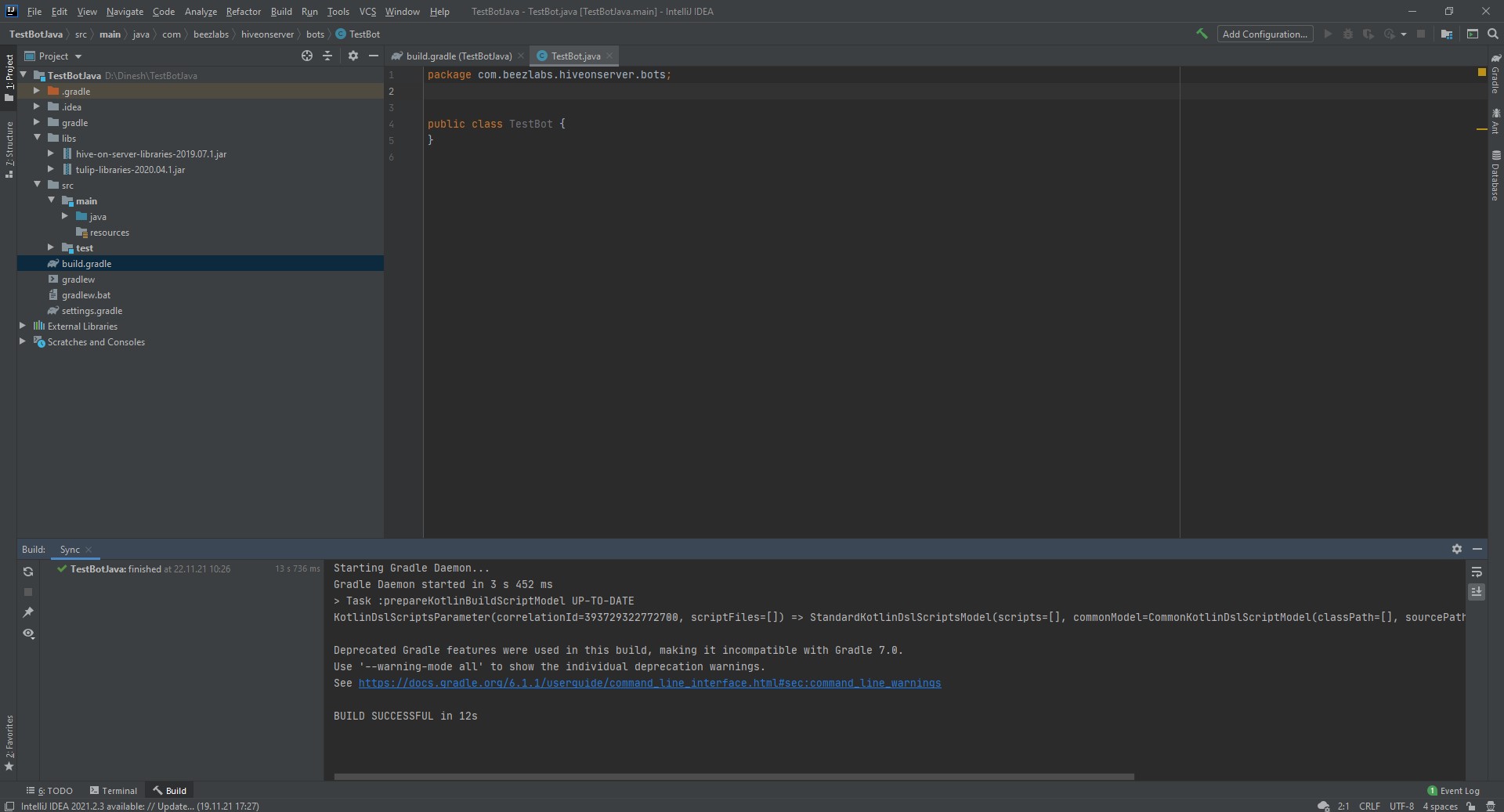Expand the java folder under main
This screenshot has height=812, width=1504.
(x=65, y=216)
